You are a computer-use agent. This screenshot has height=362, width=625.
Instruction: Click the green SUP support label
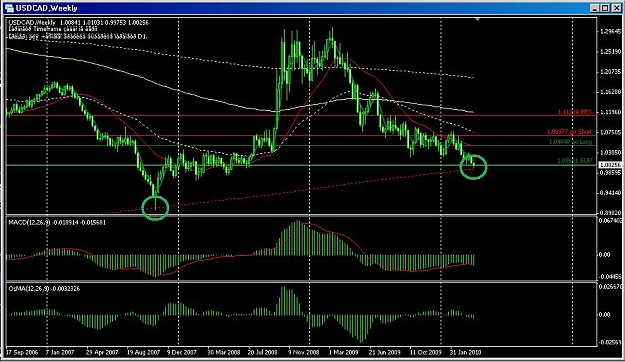[574, 161]
